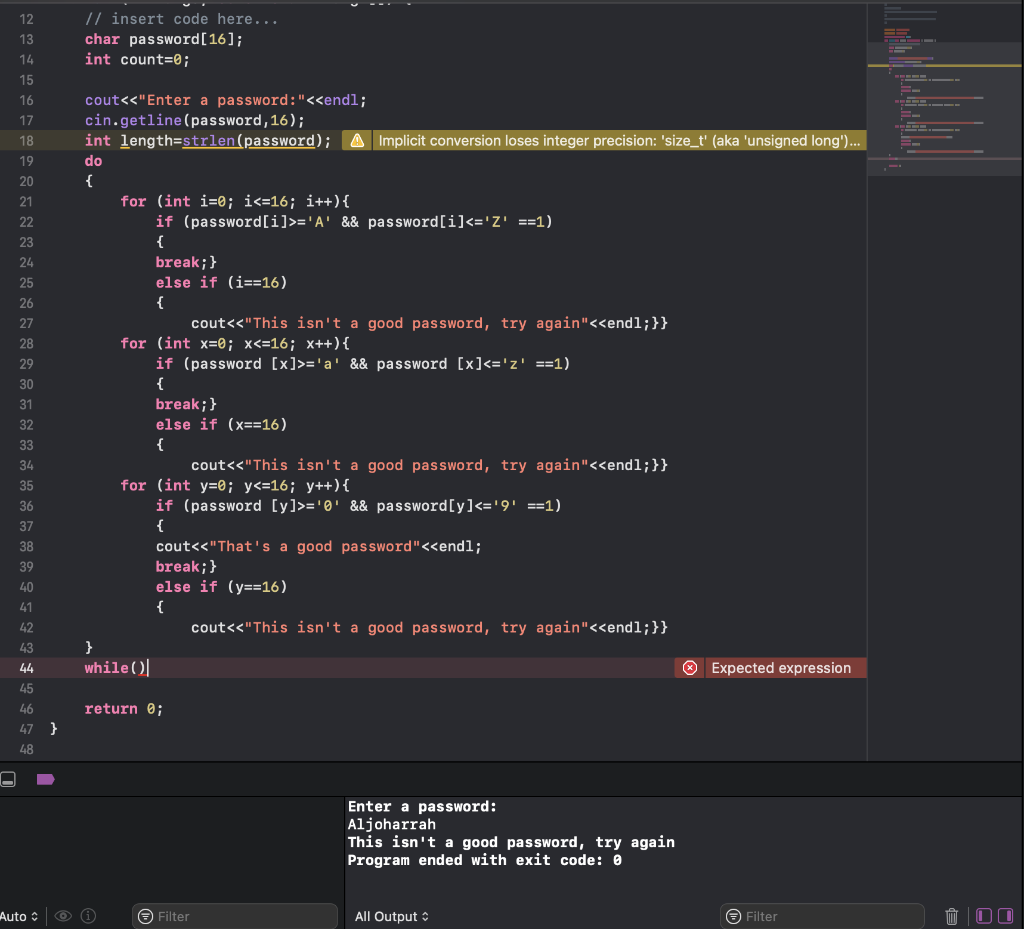1024x929 pixels.
Task: Click the eye icon in the debug bar
Action: [x=63, y=916]
